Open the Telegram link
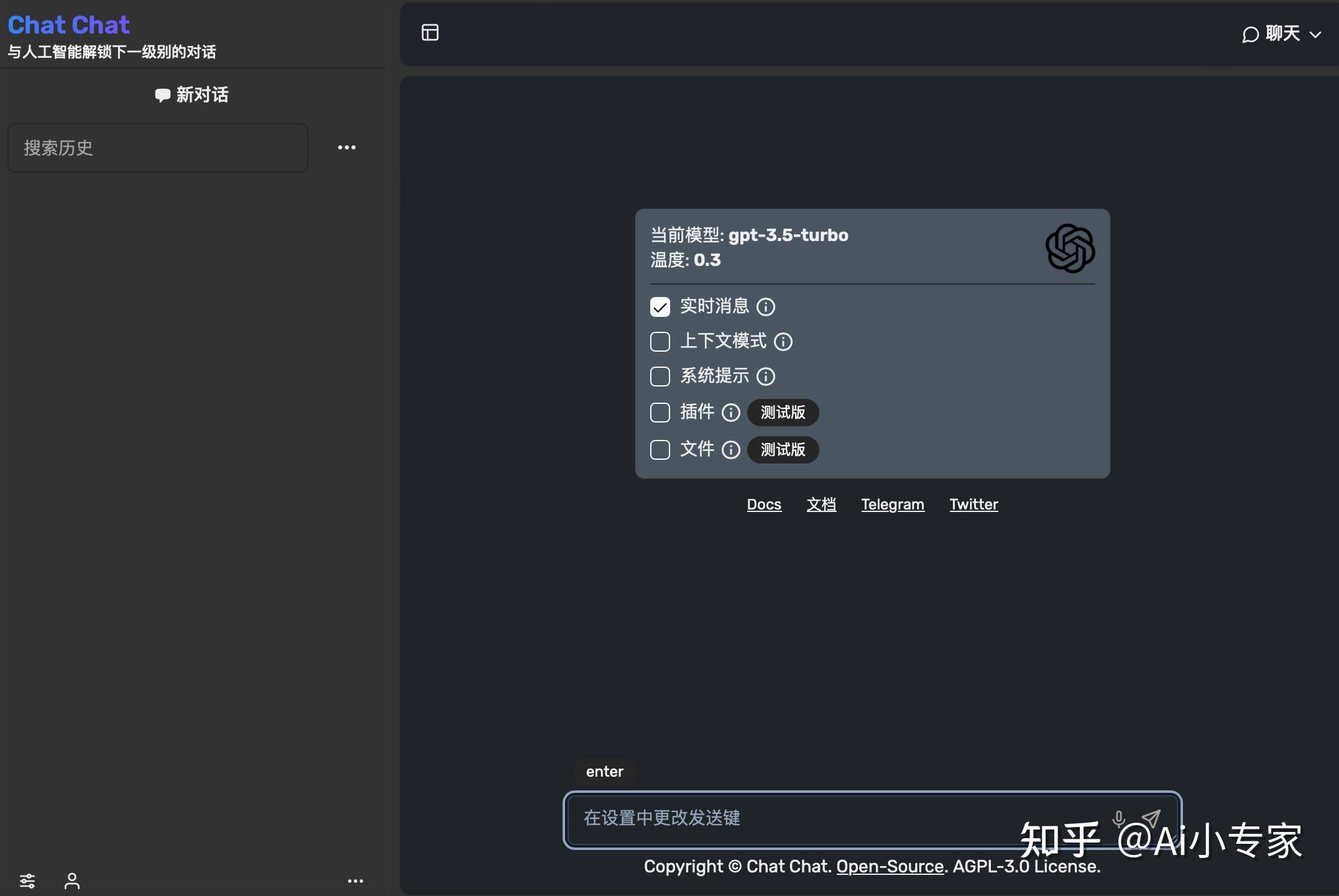 tap(893, 505)
